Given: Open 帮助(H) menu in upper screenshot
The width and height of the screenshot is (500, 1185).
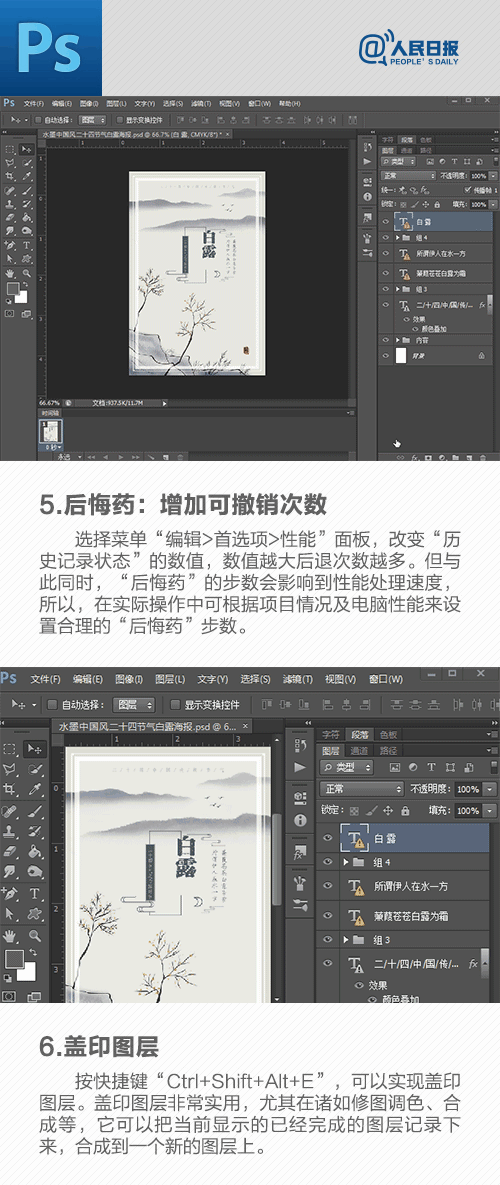Looking at the screenshot, I should click(x=289, y=104).
